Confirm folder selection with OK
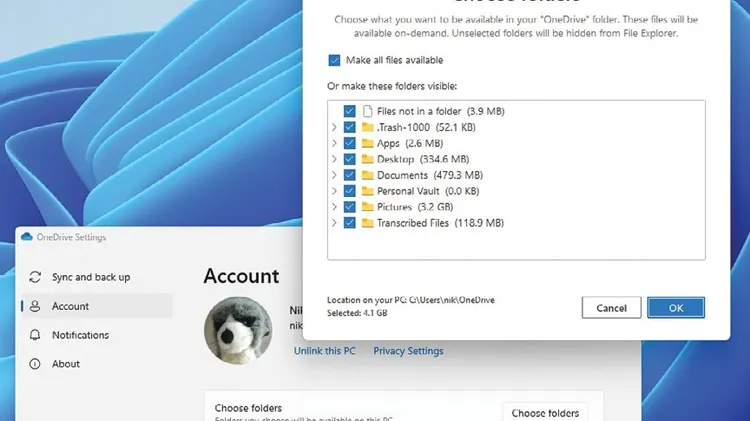This screenshot has height=421, width=750. [x=676, y=308]
